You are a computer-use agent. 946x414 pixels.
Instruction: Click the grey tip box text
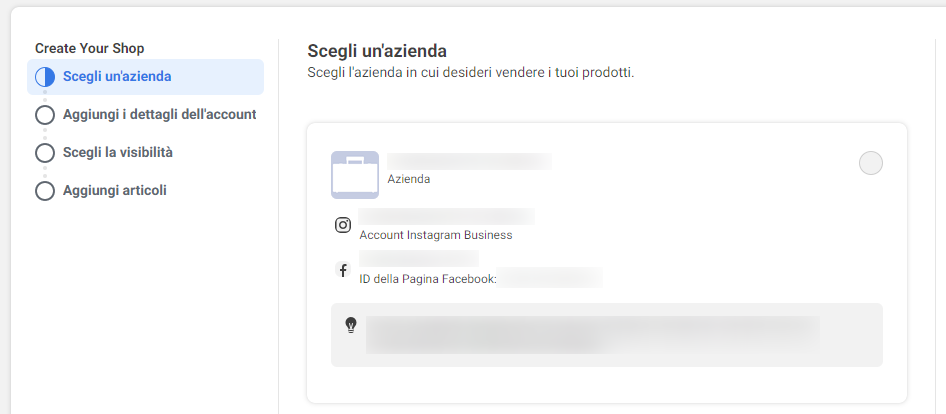[x=592, y=334]
